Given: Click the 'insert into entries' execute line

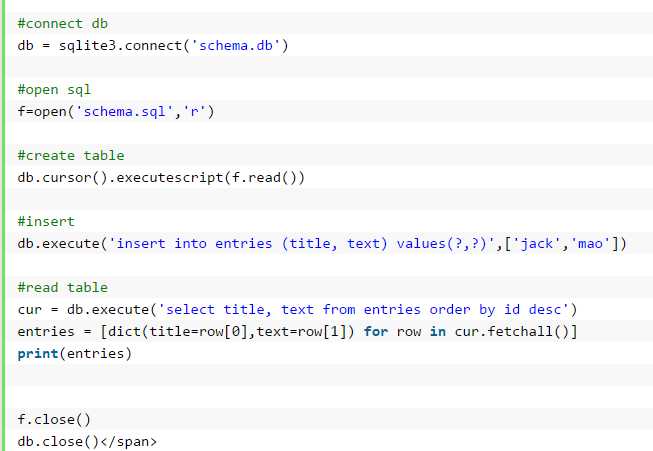Looking at the screenshot, I should coord(322,244).
